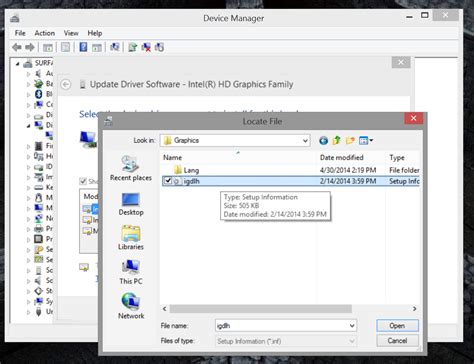Select the igdlh file name
Viewport: 474px width, 364px height.
(x=191, y=181)
